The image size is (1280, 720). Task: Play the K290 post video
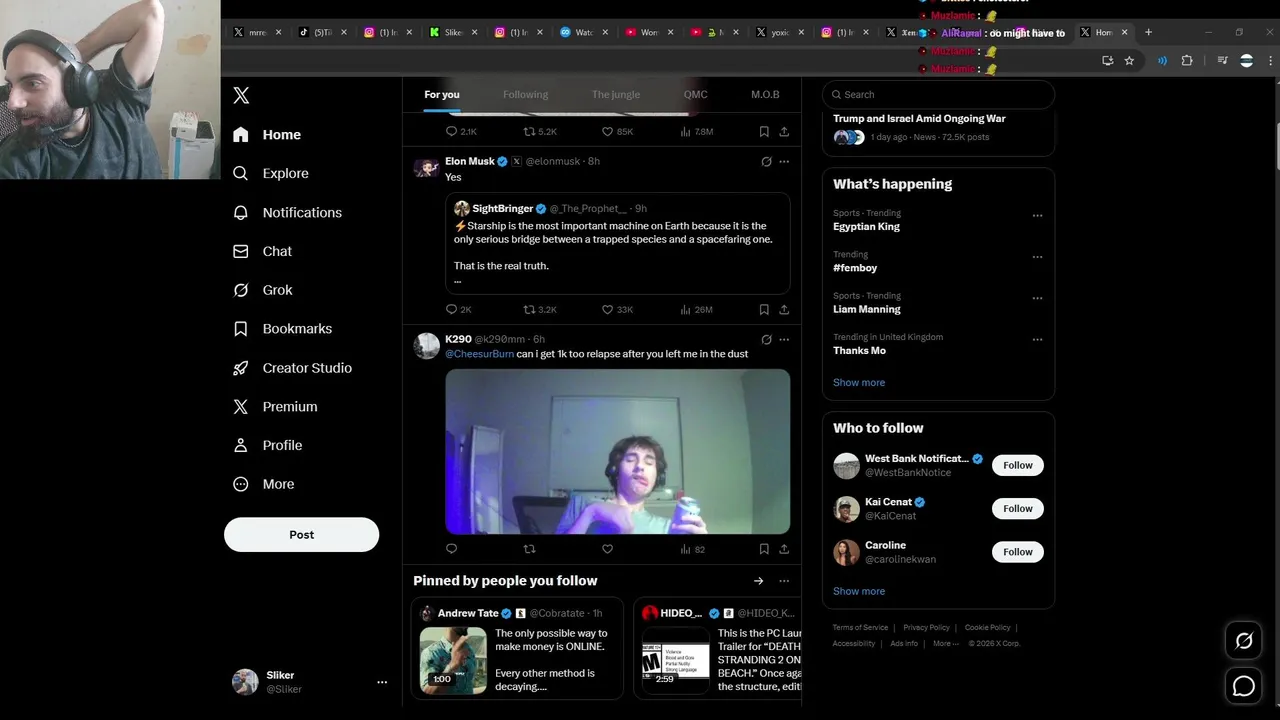pos(617,452)
